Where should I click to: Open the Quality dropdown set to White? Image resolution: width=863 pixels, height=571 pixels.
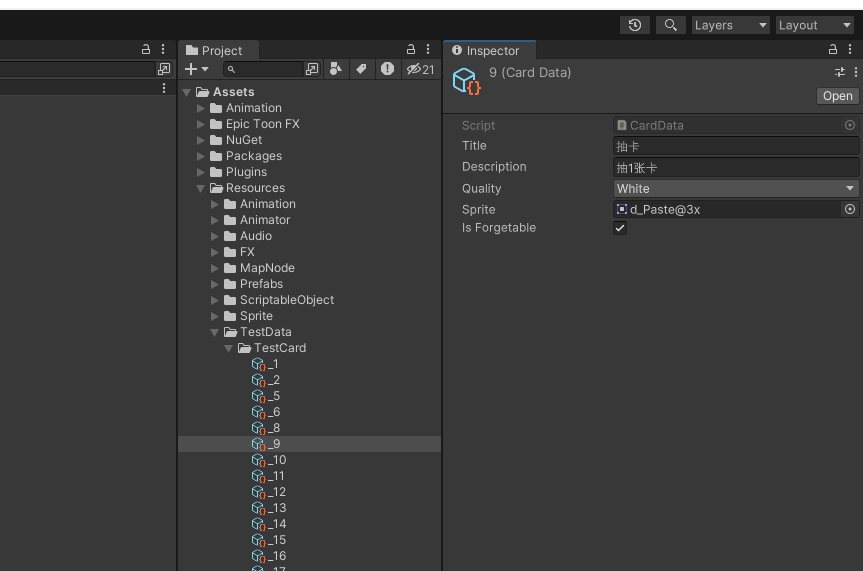click(x=736, y=188)
